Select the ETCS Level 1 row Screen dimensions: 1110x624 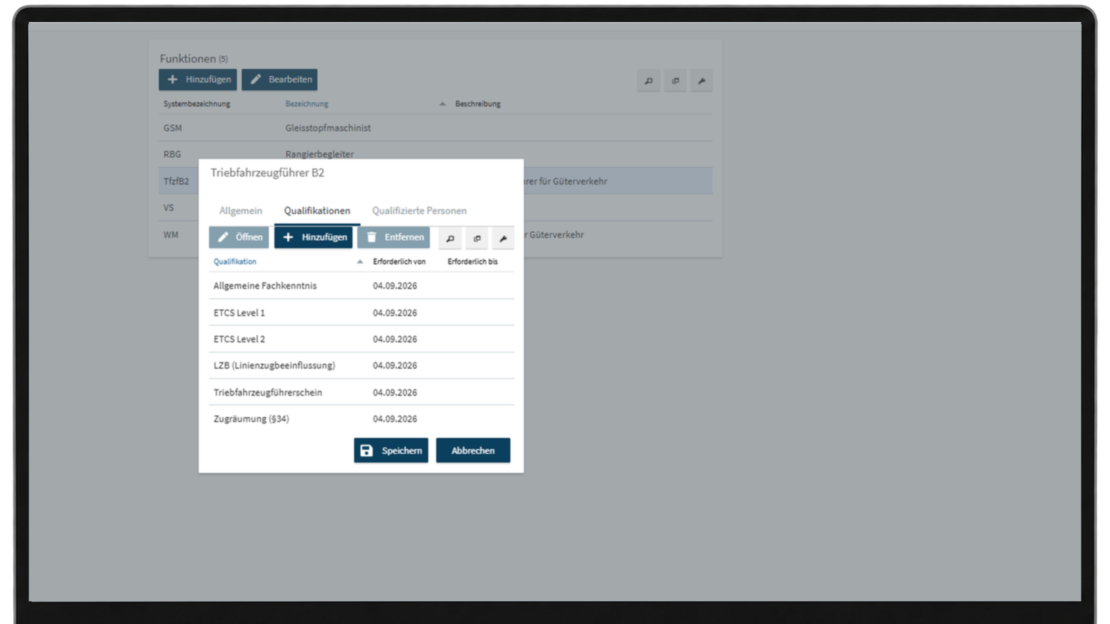coord(361,312)
